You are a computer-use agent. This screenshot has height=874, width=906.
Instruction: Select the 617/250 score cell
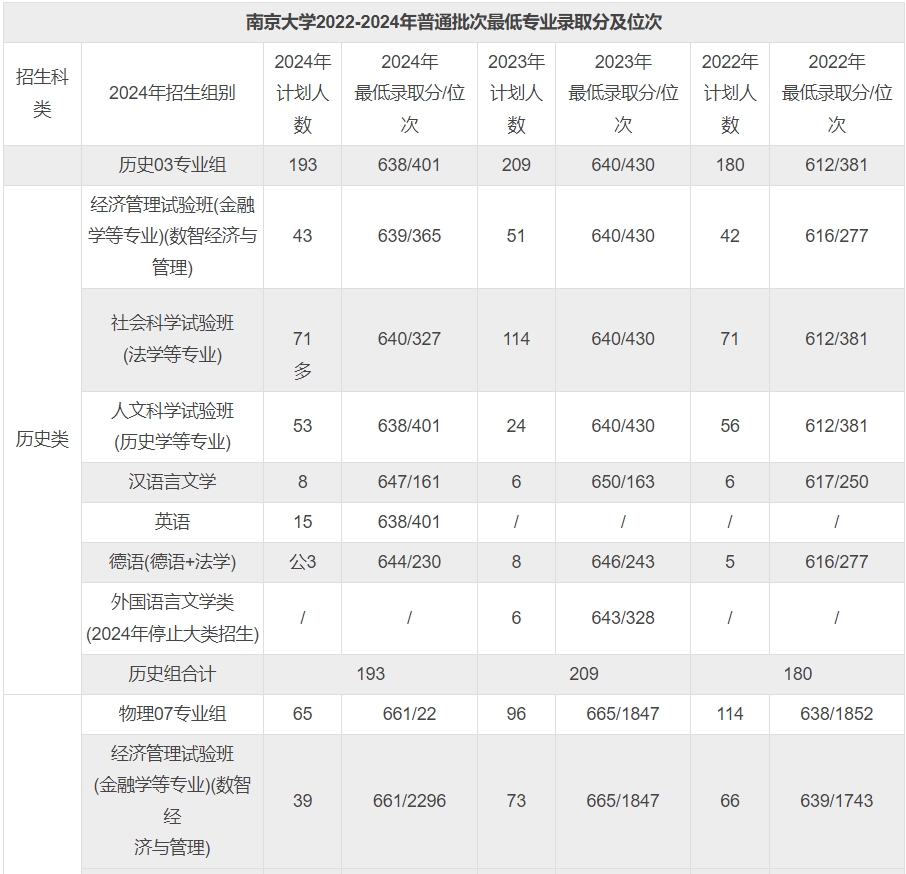point(837,482)
